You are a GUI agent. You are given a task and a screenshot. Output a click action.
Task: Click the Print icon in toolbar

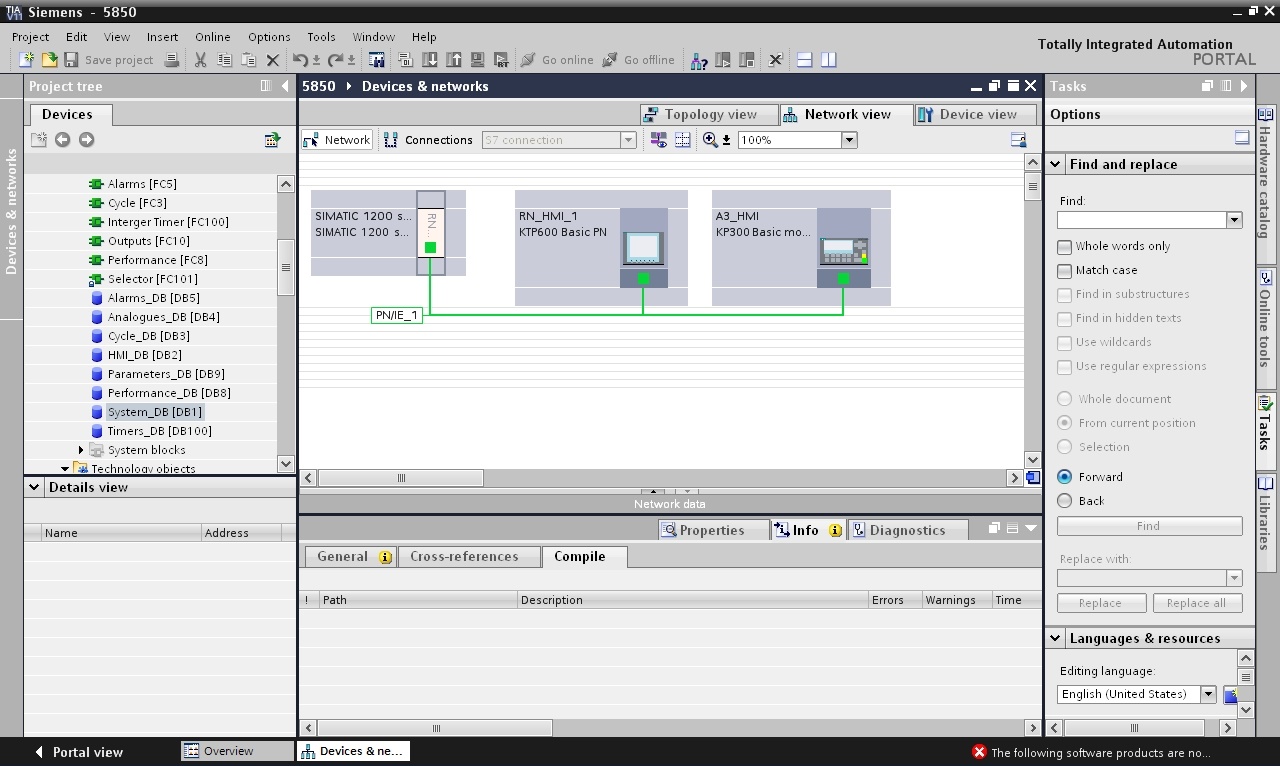tap(171, 60)
